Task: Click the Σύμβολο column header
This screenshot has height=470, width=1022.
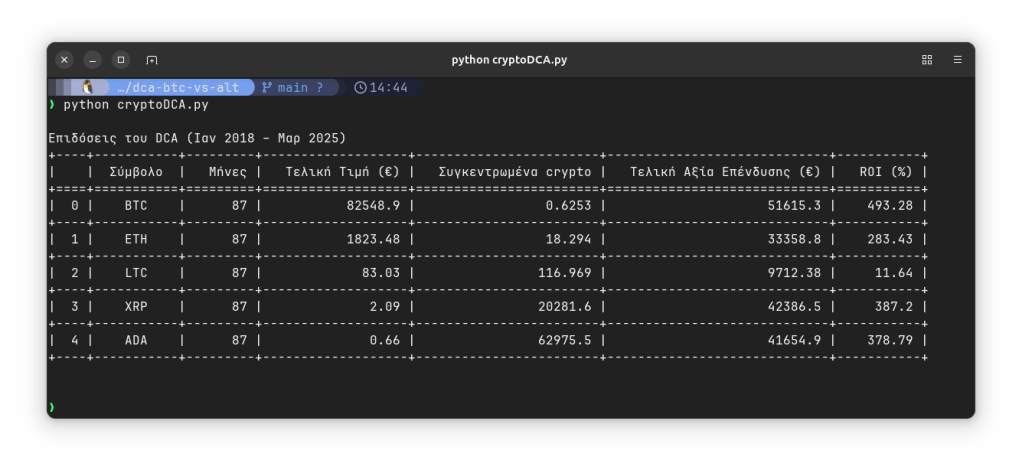Action: [x=135, y=172]
